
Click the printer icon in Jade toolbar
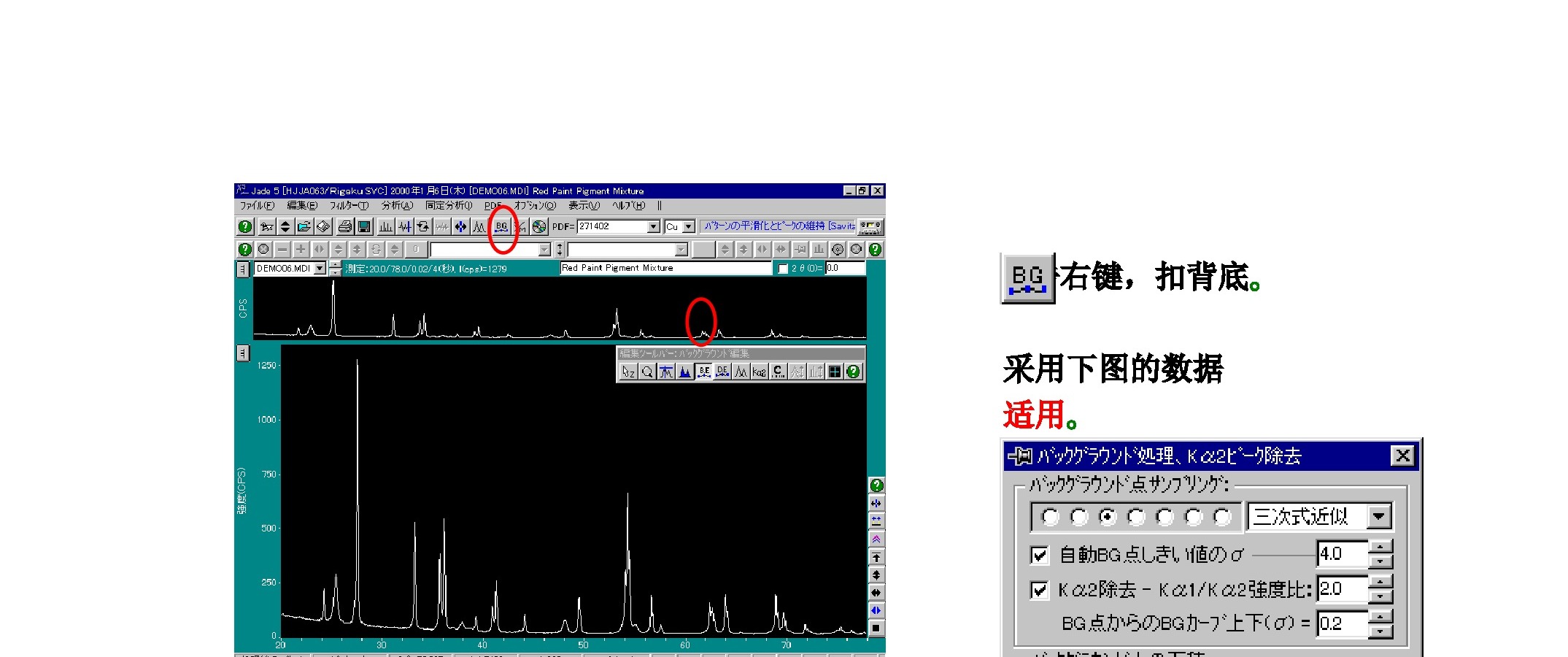[345, 226]
